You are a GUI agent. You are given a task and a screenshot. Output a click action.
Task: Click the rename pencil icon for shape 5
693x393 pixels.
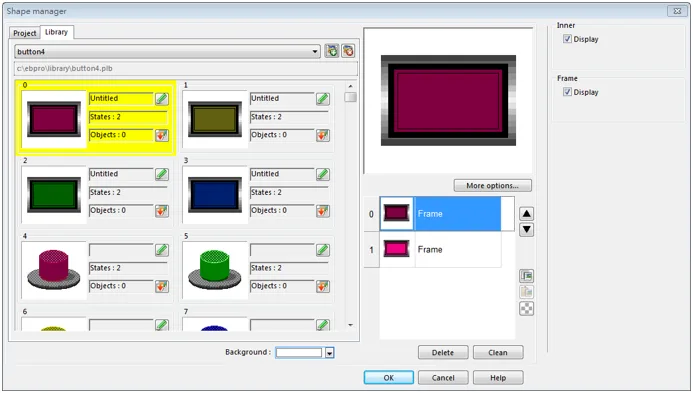point(323,250)
